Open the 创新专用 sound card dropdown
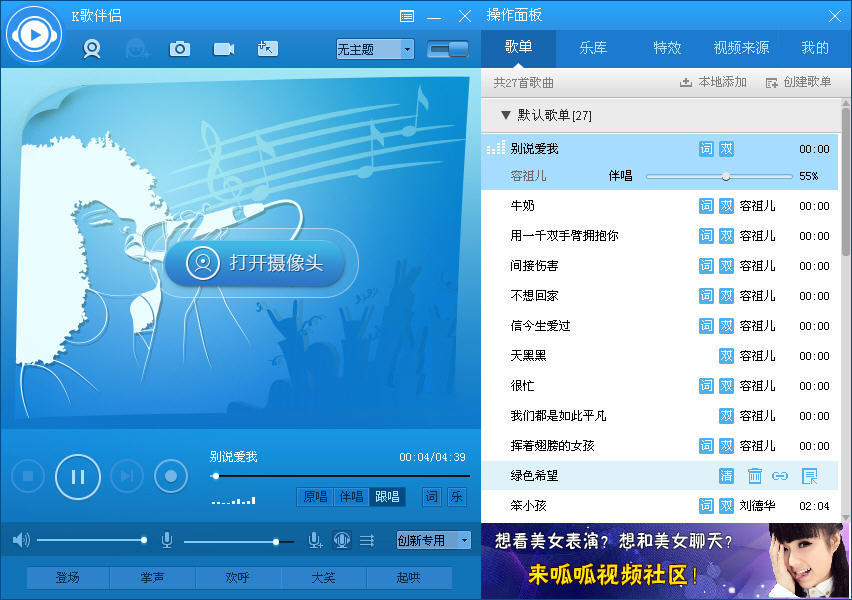Image resolution: width=852 pixels, height=600 pixels. tap(433, 540)
